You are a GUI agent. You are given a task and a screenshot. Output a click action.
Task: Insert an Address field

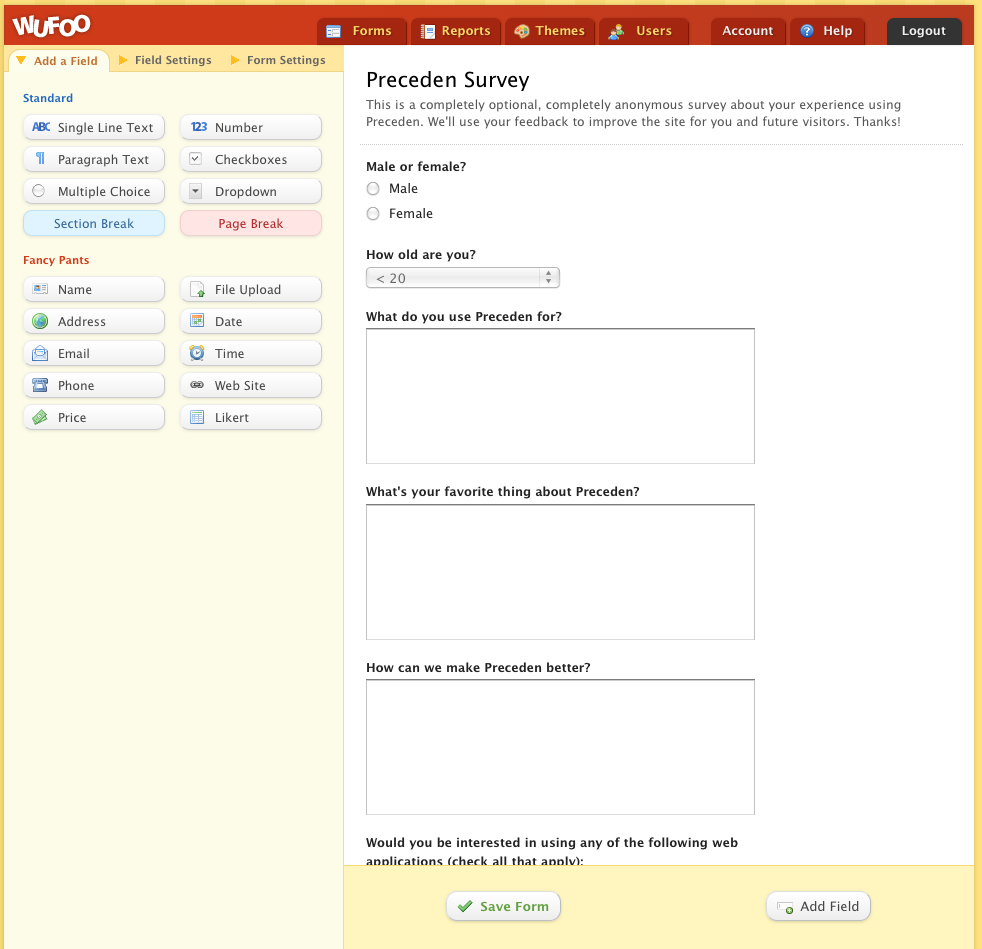click(94, 322)
